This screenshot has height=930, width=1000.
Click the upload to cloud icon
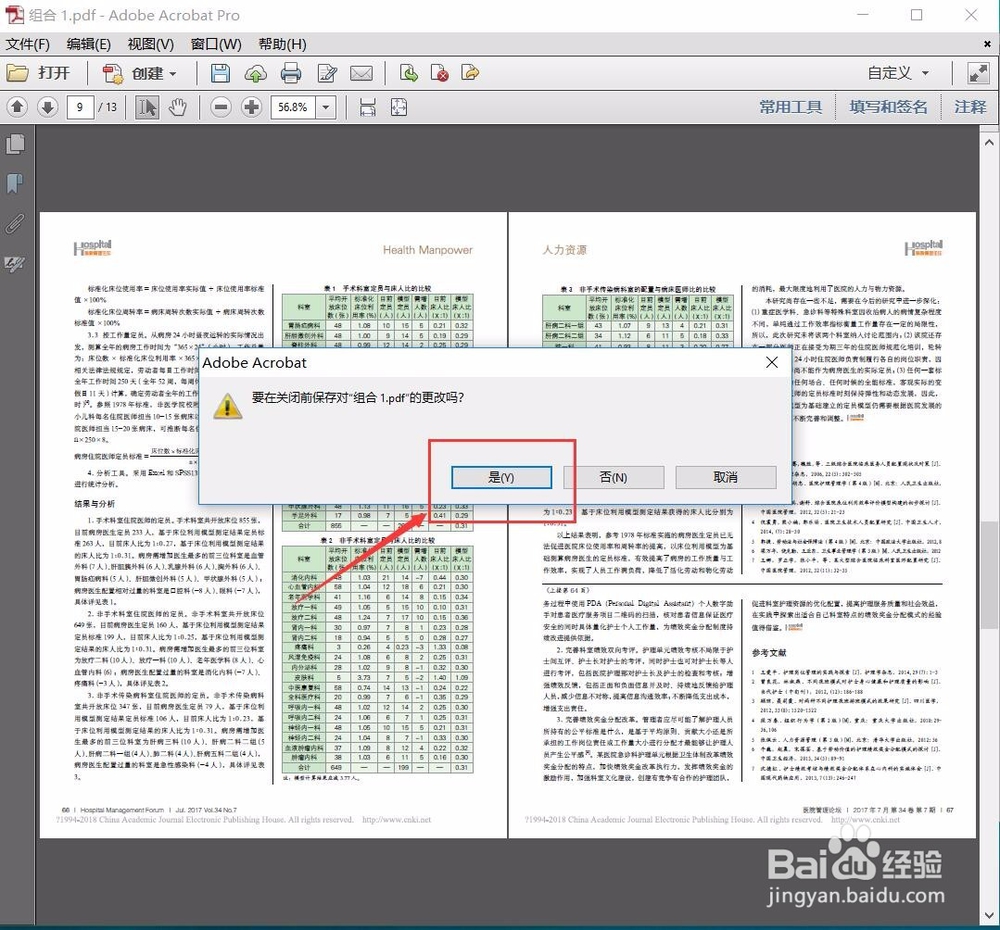[256, 73]
